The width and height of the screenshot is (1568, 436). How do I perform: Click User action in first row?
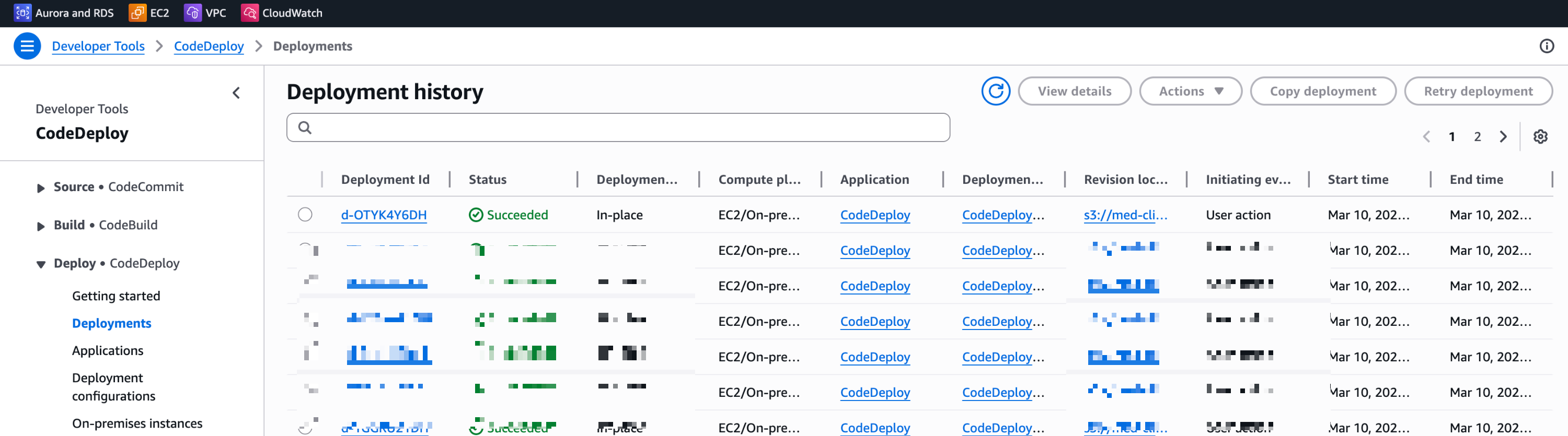(1238, 215)
